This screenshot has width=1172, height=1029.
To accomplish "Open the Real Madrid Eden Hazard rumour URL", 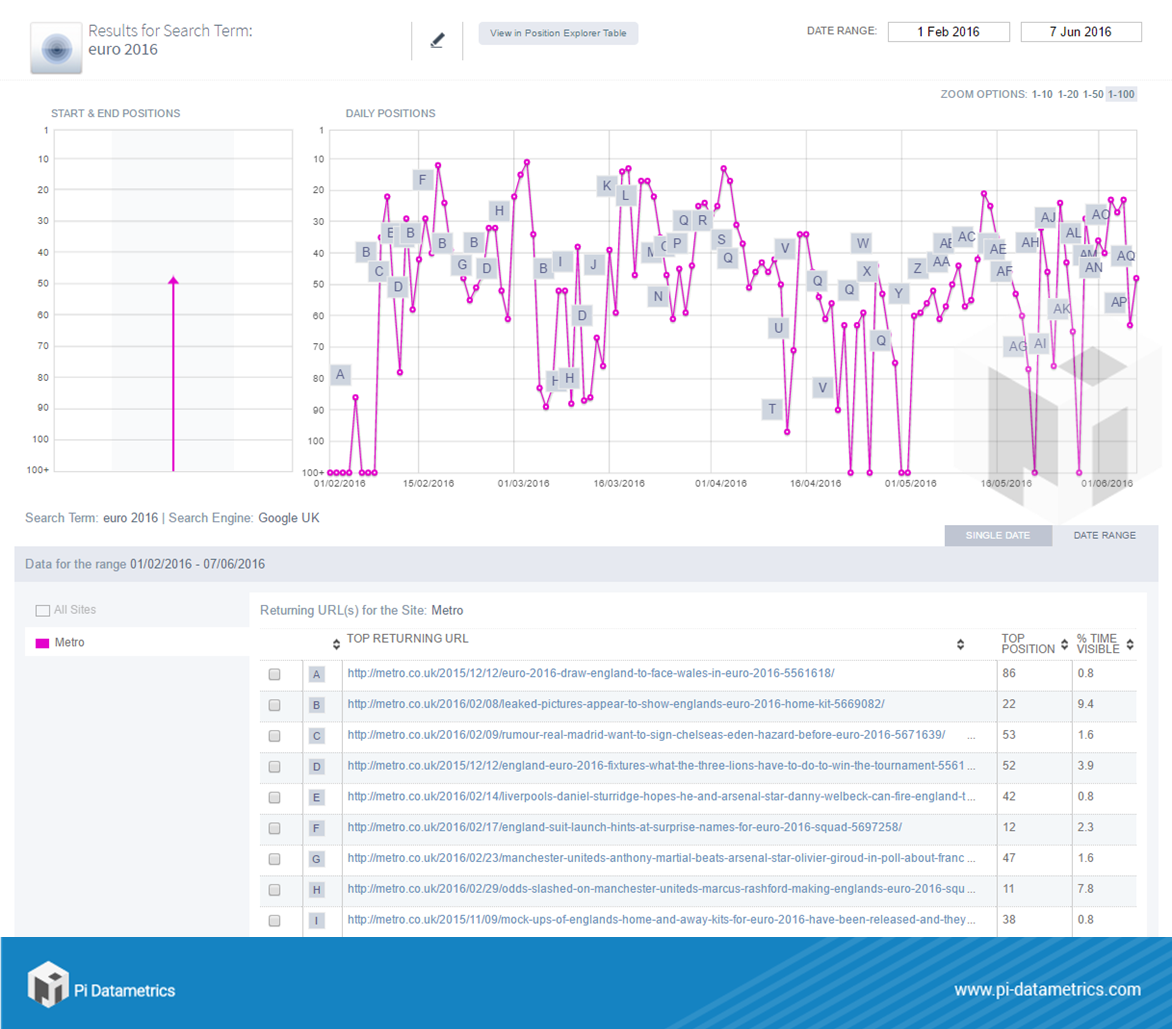I will pos(647,735).
